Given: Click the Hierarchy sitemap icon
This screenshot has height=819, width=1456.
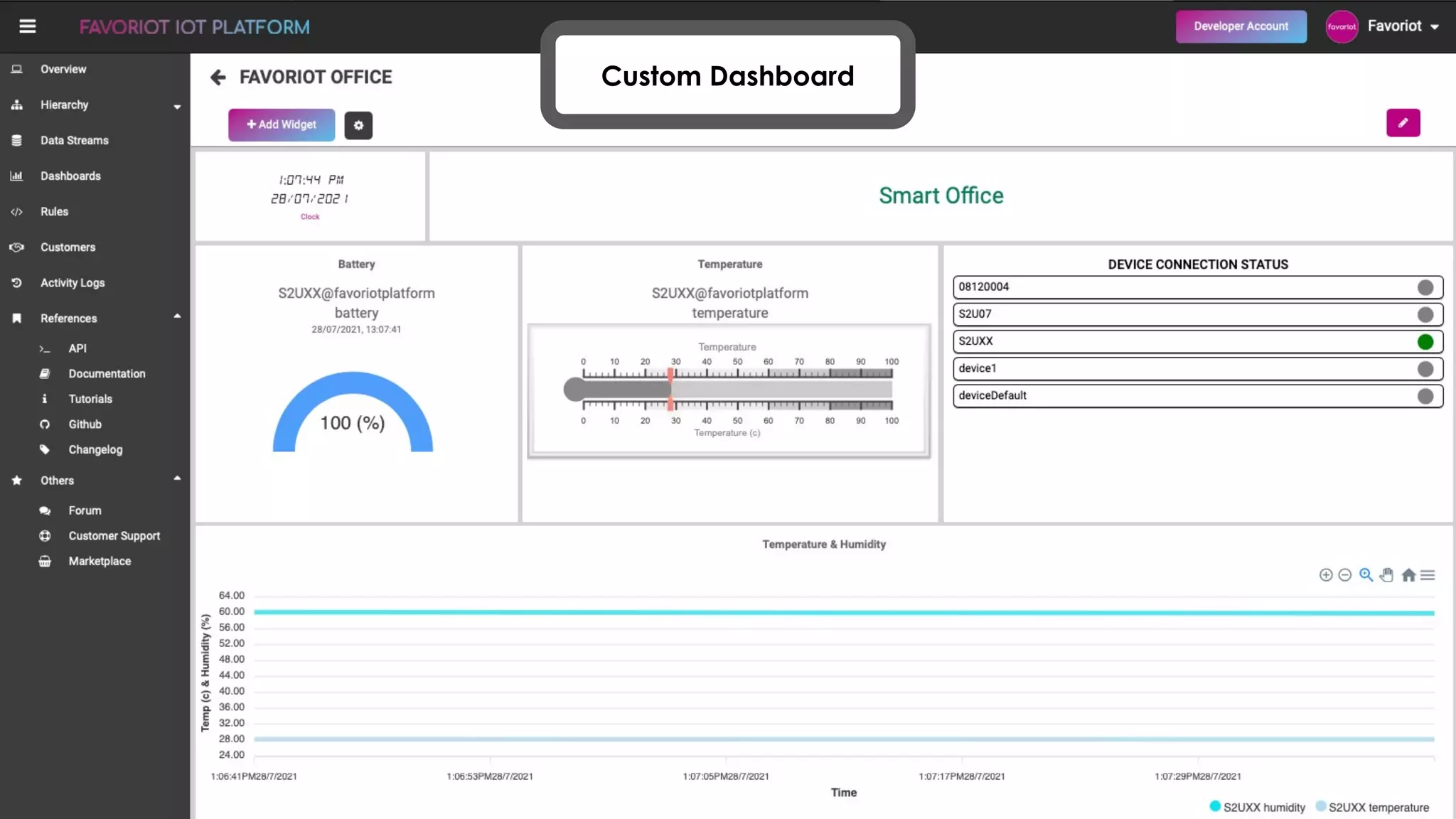Looking at the screenshot, I should (16, 105).
